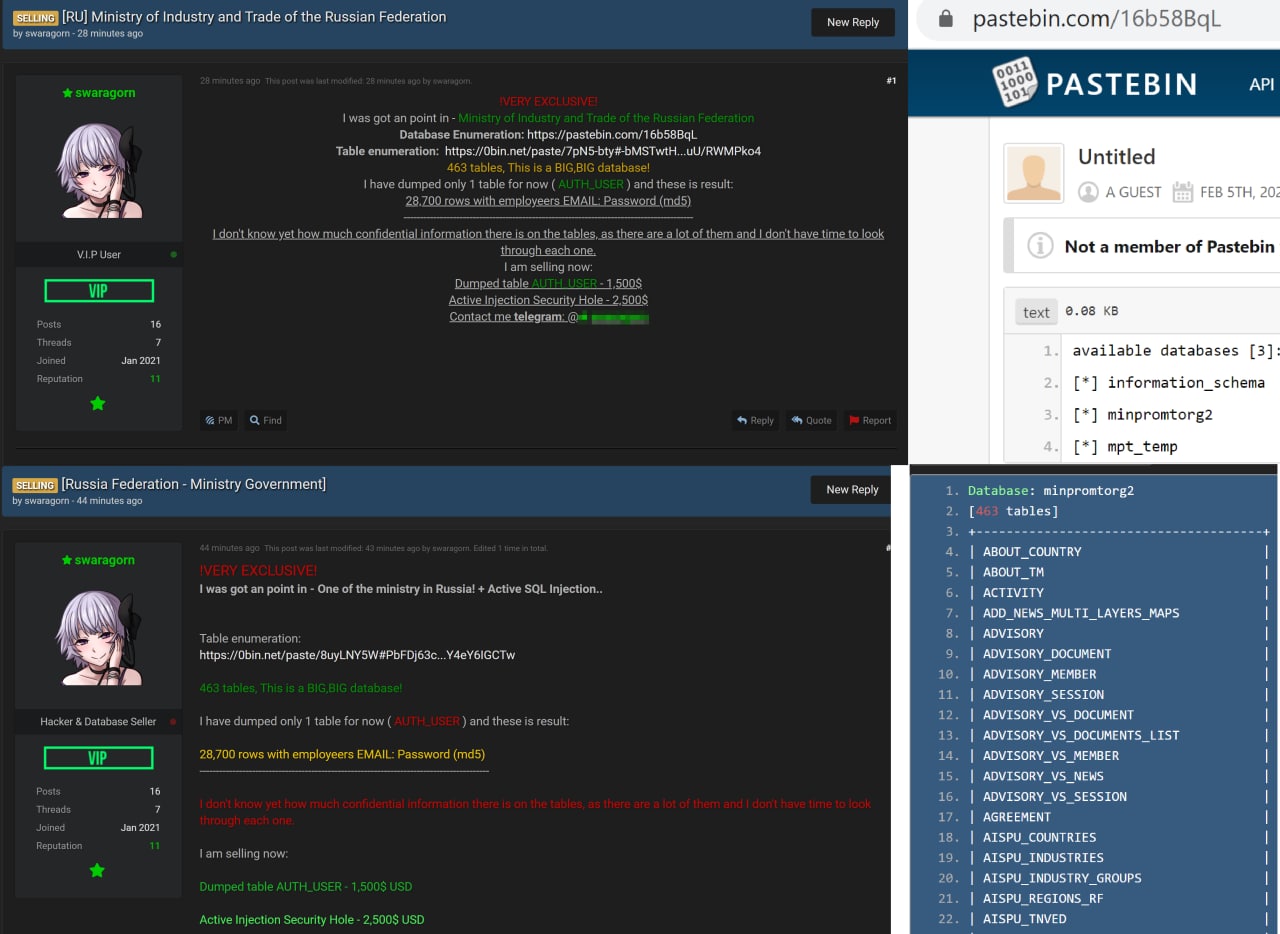Click AUTH_USER link in first post
Viewport: 1280px width, 934px height.
click(x=591, y=184)
